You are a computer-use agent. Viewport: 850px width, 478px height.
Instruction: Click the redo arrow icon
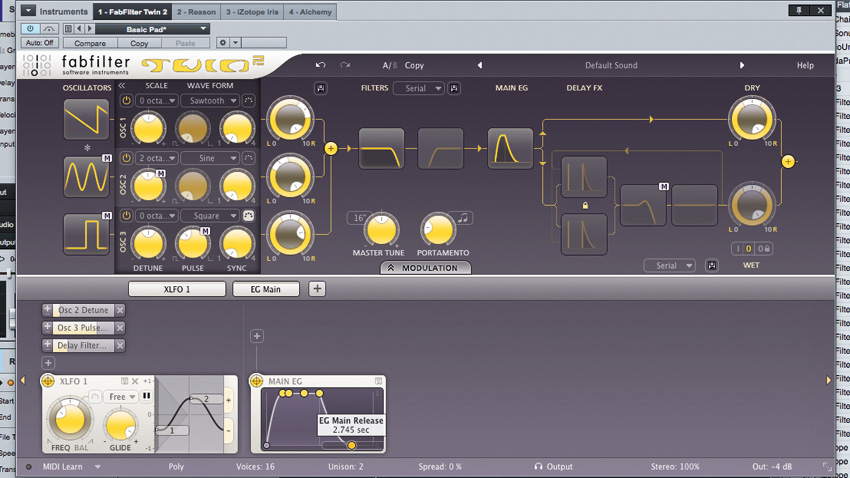pyautogui.click(x=345, y=65)
